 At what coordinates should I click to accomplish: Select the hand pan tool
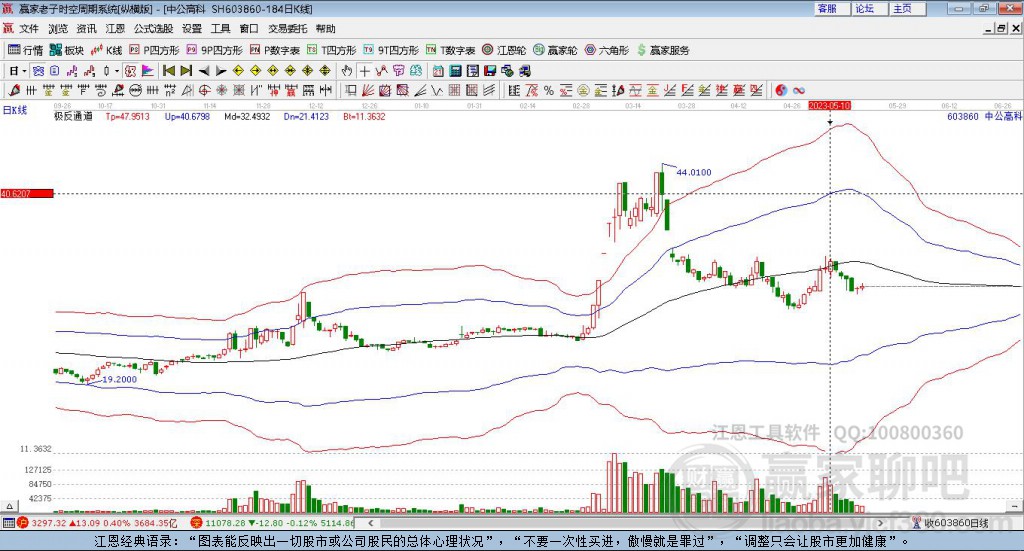pyautogui.click(x=347, y=71)
